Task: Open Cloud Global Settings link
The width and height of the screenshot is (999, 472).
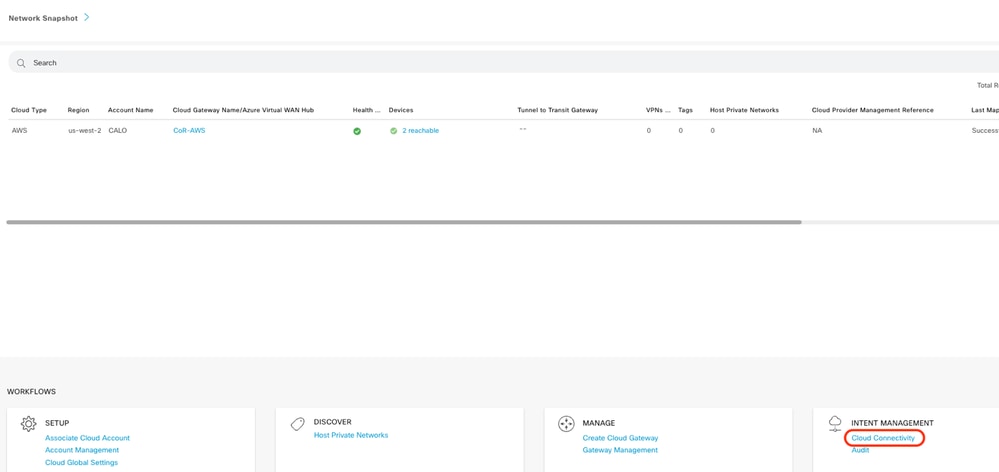Action: pos(81,462)
